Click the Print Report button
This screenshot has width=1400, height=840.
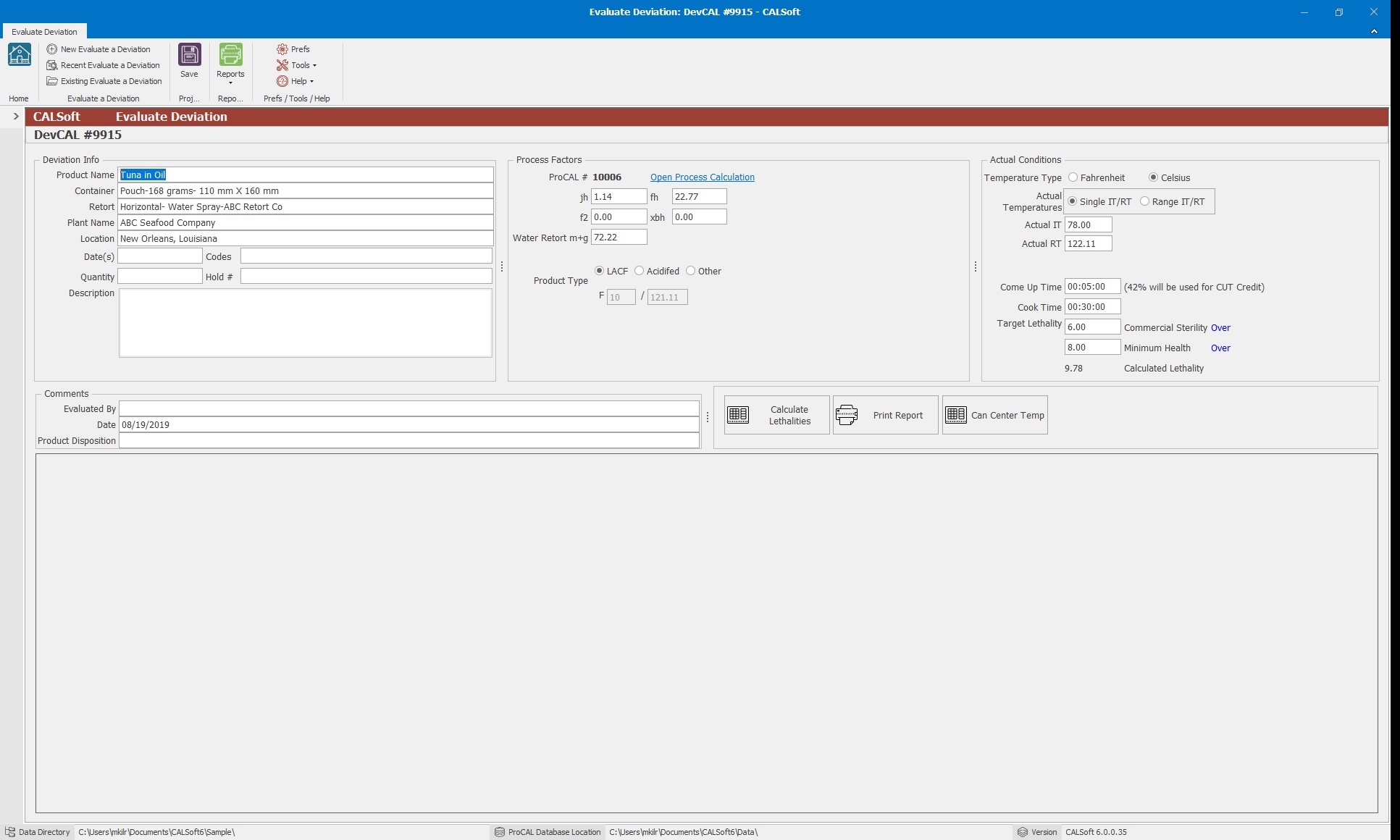885,415
